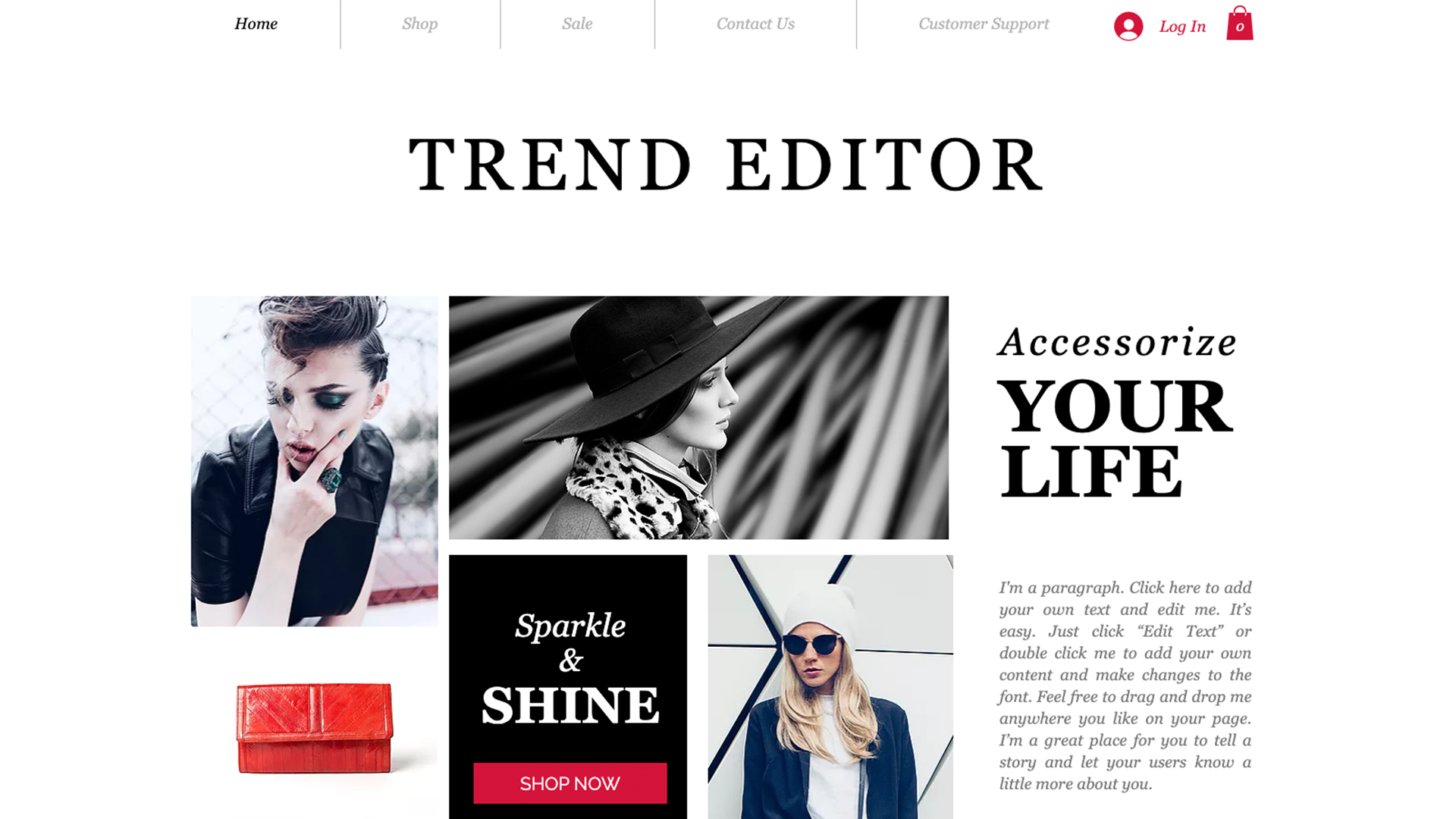The image size is (1456, 819).
Task: Click the TREND EDITOR site title
Action: pos(726,165)
